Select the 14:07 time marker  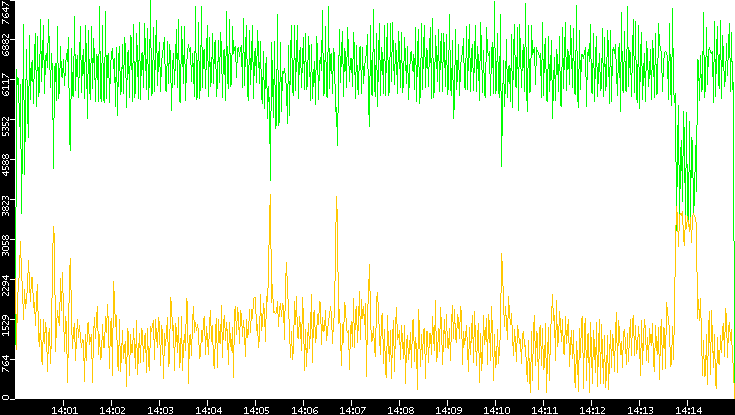click(x=353, y=409)
